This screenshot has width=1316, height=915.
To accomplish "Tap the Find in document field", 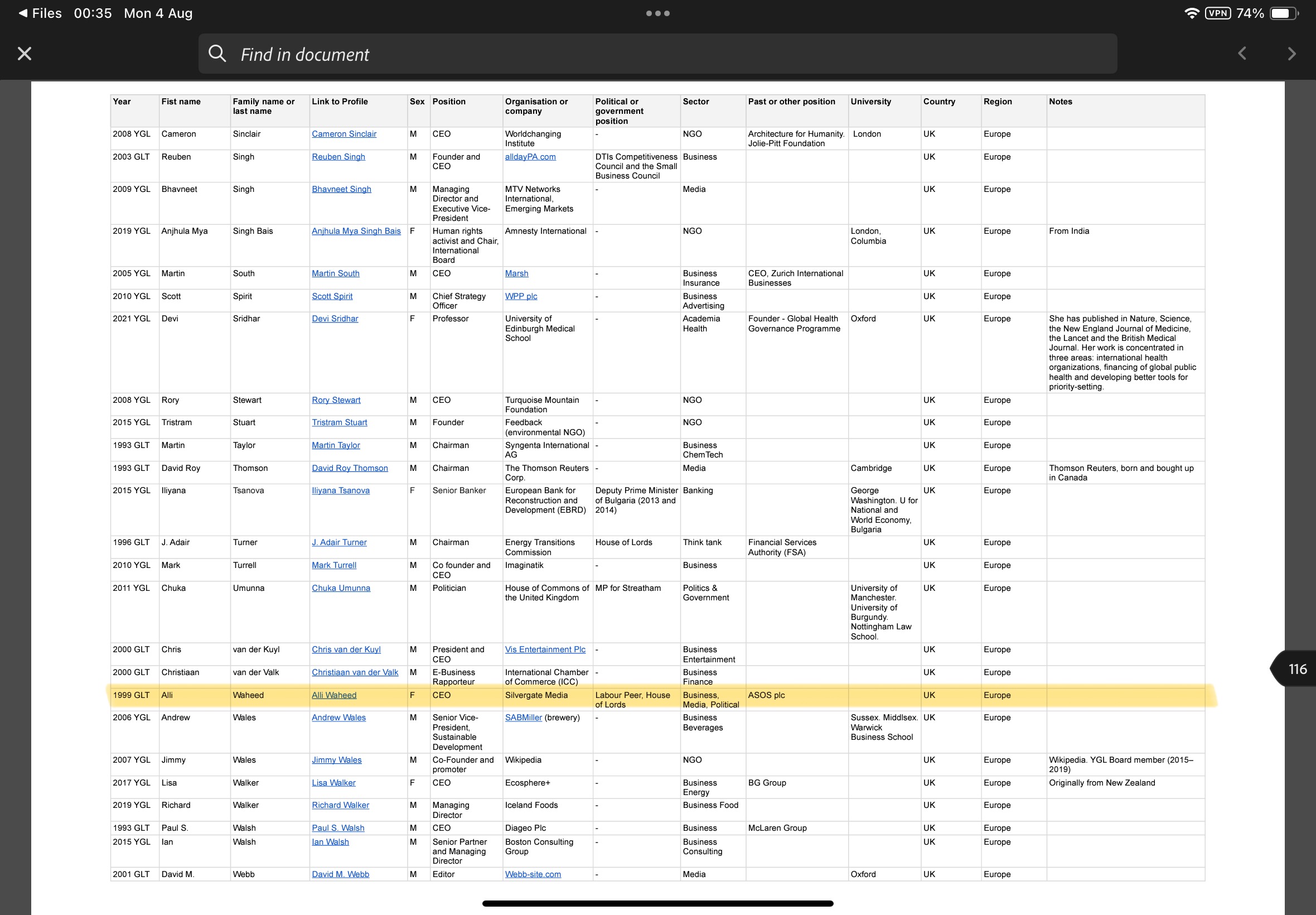I will click(x=657, y=54).
